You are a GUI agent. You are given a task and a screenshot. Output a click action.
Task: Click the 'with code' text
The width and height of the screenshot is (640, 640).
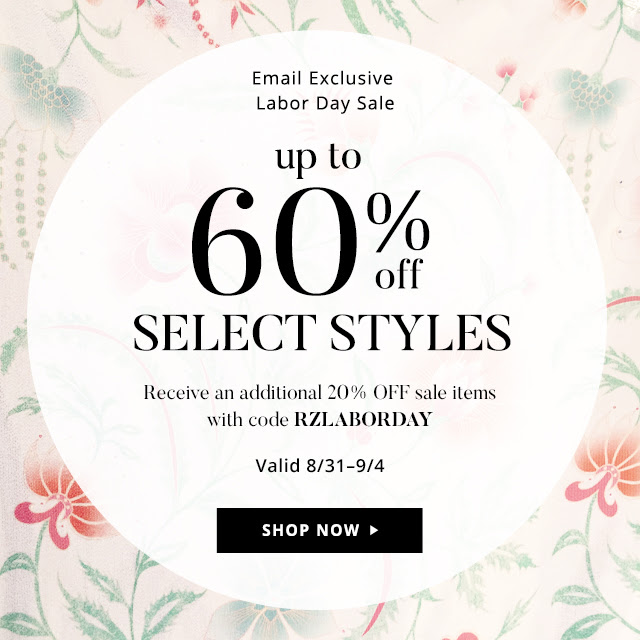pyautogui.click(x=248, y=420)
